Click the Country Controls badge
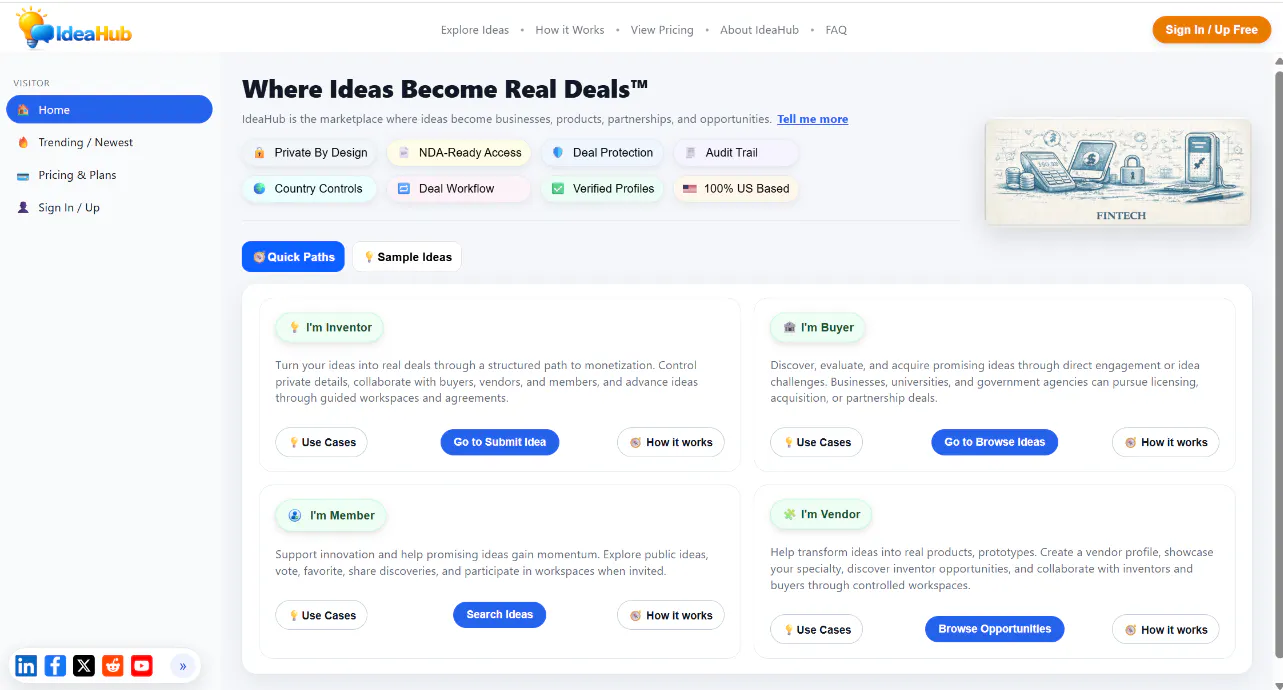This screenshot has width=1283, height=690. 308,188
